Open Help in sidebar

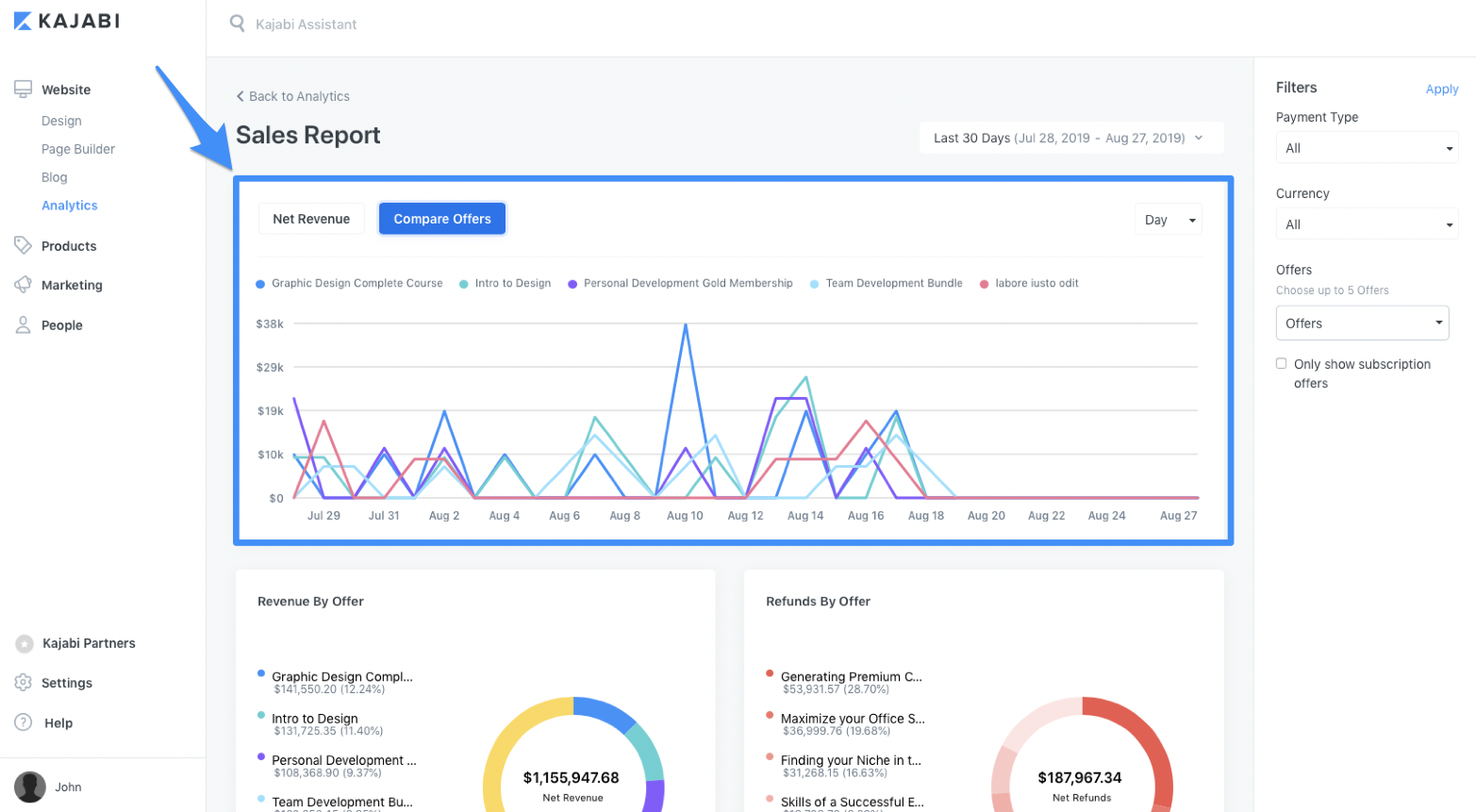point(58,723)
